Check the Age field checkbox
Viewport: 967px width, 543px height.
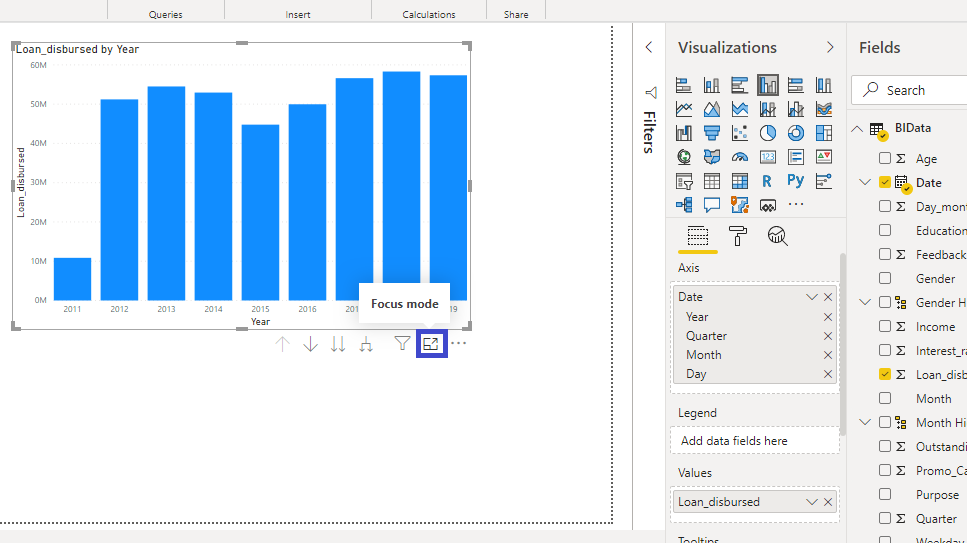click(885, 158)
